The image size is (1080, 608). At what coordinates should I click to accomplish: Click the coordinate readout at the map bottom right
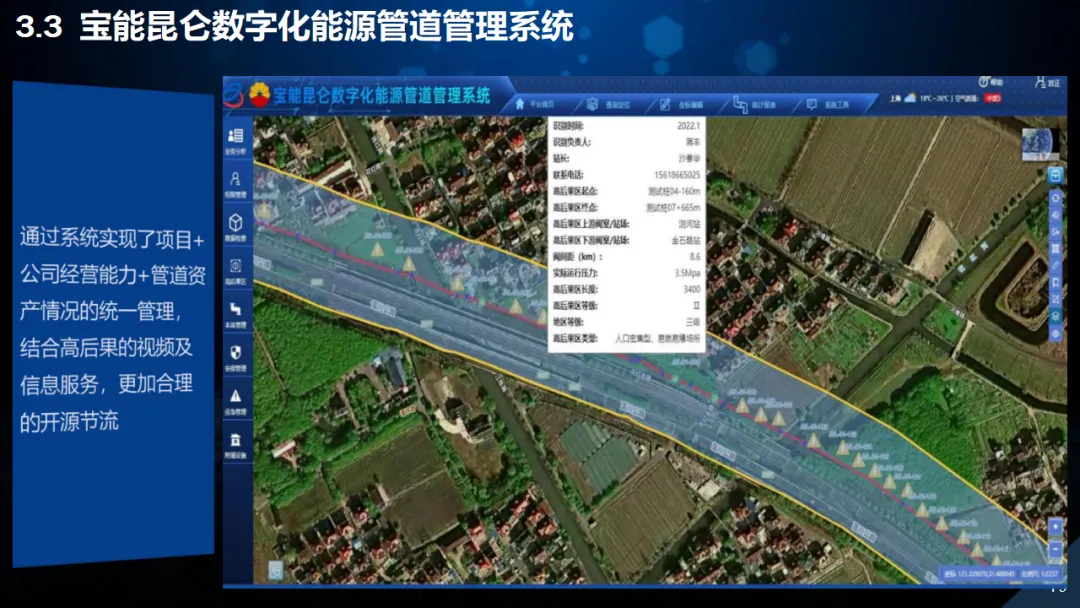[x=980, y=574]
